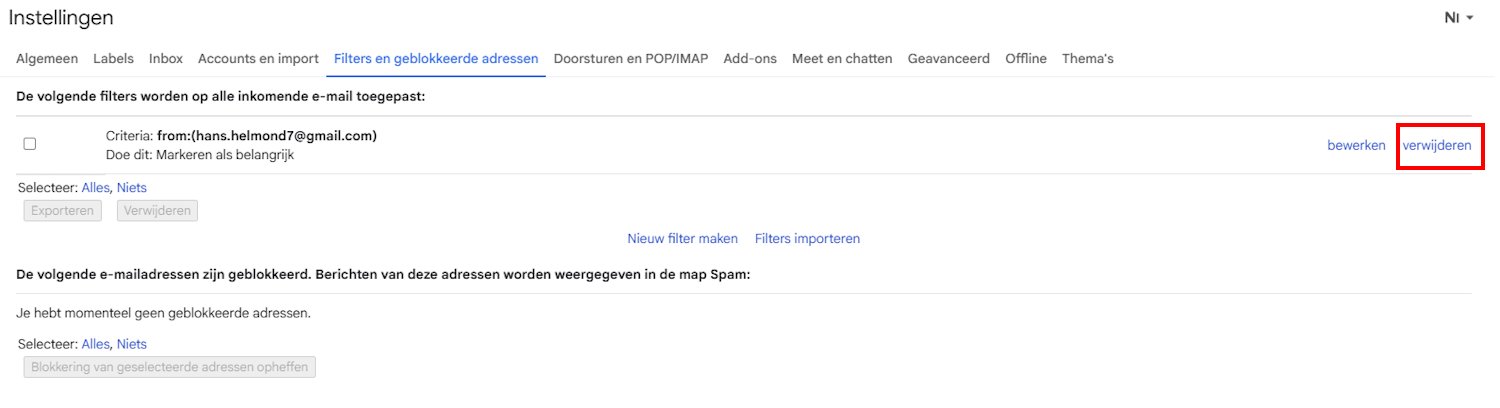The height and width of the screenshot is (408, 1500).
Task: Click Nieuw filter maken link
Action: click(683, 238)
